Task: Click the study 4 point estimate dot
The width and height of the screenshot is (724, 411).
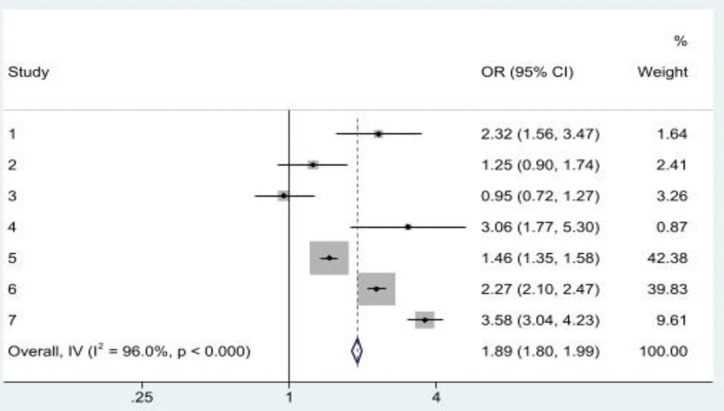Action: click(x=408, y=227)
